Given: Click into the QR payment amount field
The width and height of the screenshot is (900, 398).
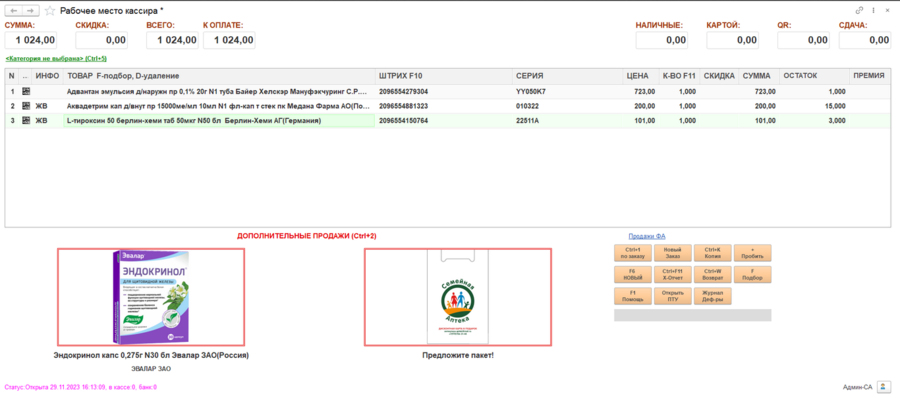Looking at the screenshot, I should click(803, 40).
